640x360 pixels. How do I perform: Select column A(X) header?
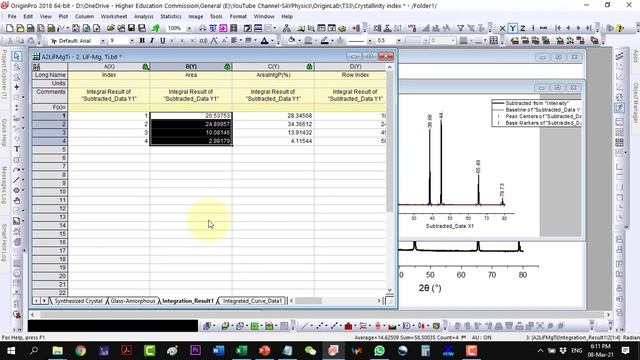(109, 67)
